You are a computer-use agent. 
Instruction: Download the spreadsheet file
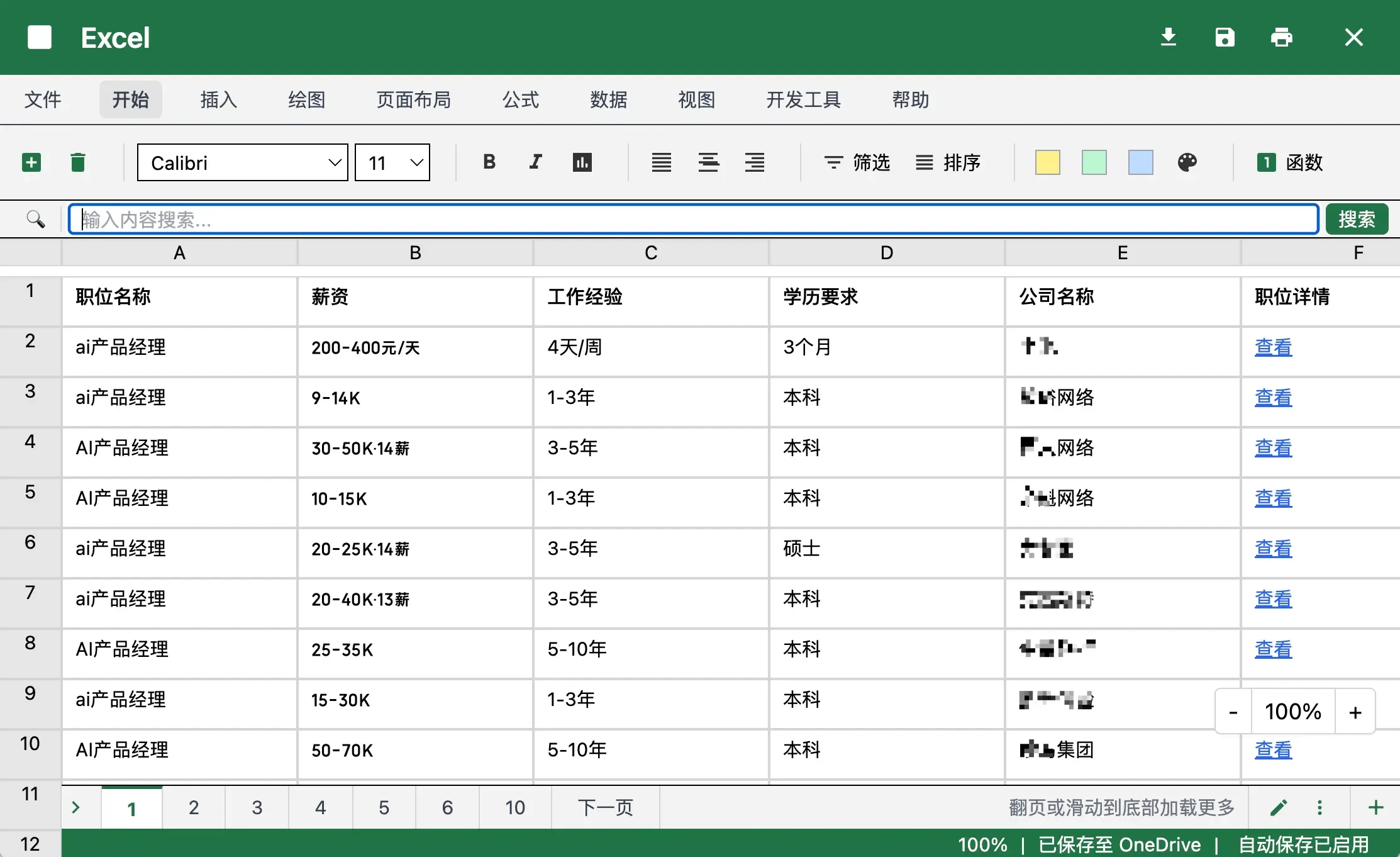1169,37
